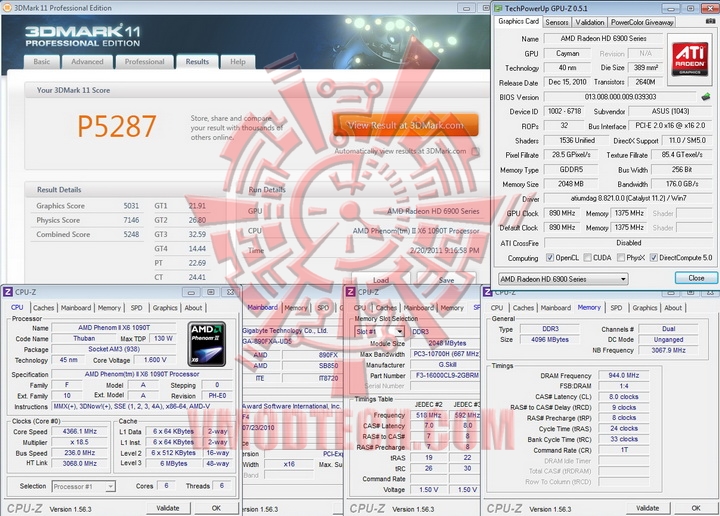Enable automatically view results at 3DMark.com

pyautogui.click(x=476, y=151)
